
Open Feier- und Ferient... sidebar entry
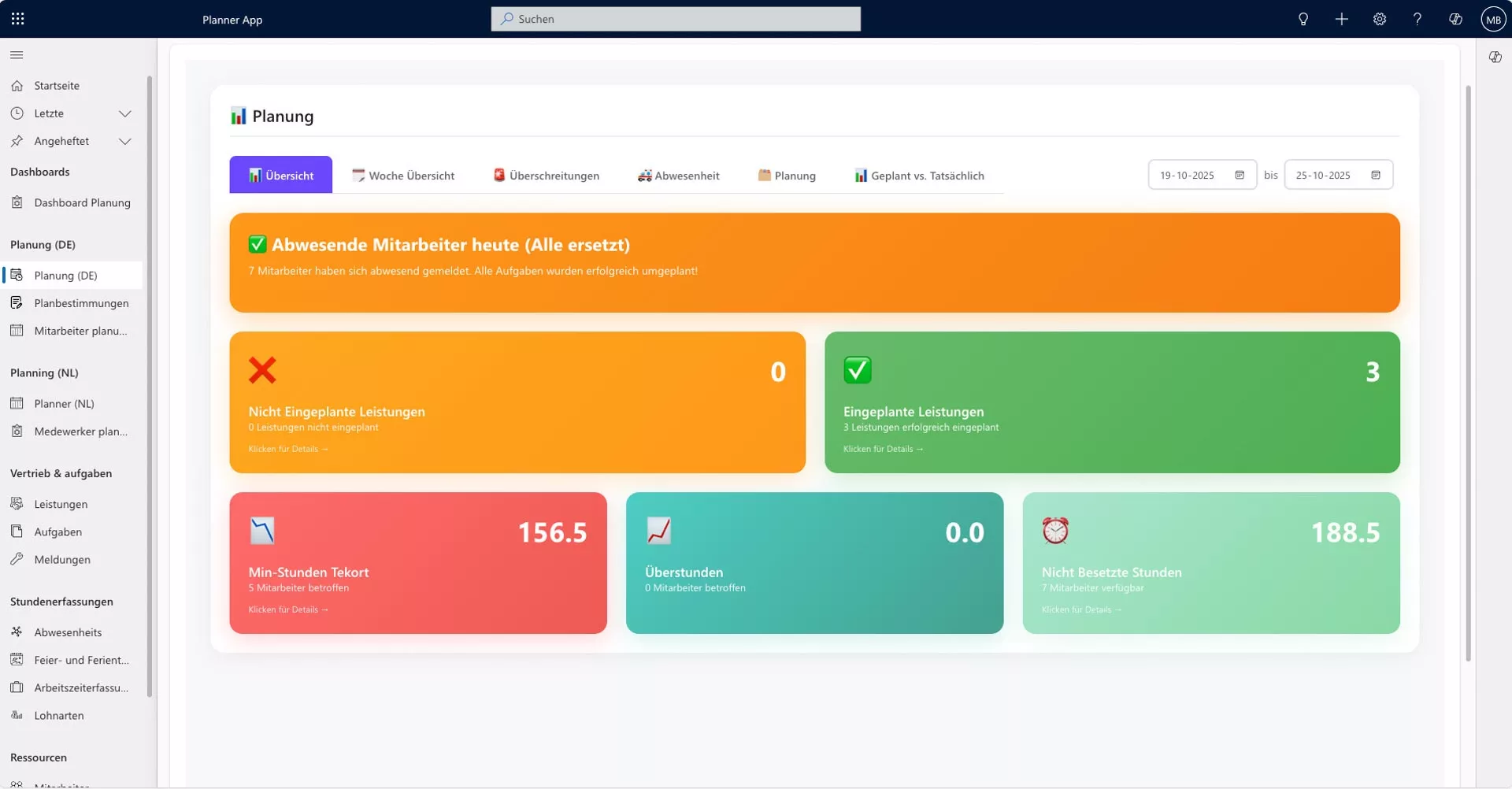(72, 660)
